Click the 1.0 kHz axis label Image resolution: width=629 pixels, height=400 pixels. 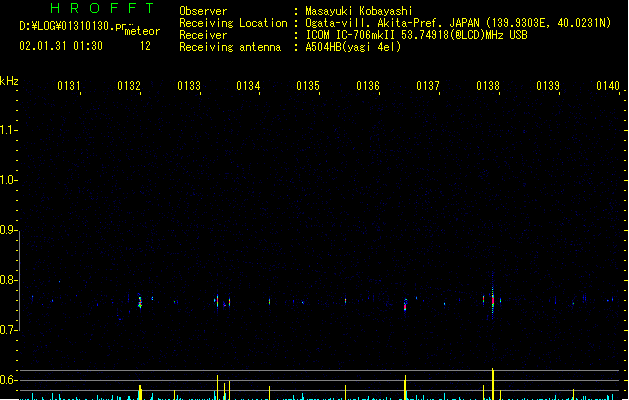(x=7, y=180)
